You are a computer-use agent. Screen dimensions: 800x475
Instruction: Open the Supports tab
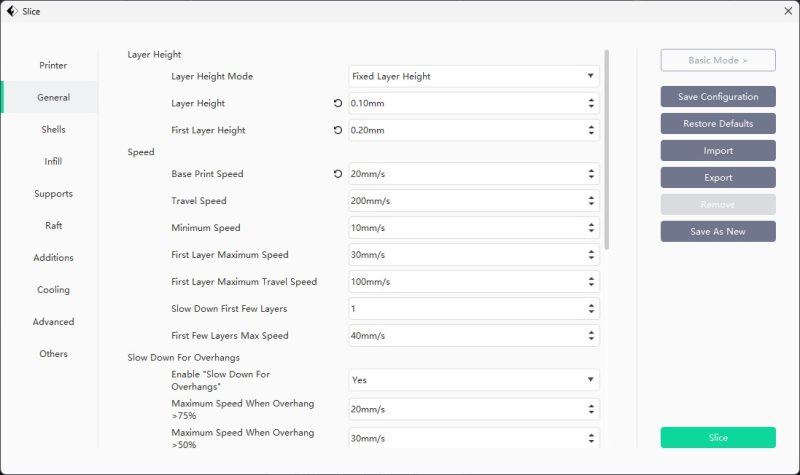pyautogui.click(x=53, y=194)
